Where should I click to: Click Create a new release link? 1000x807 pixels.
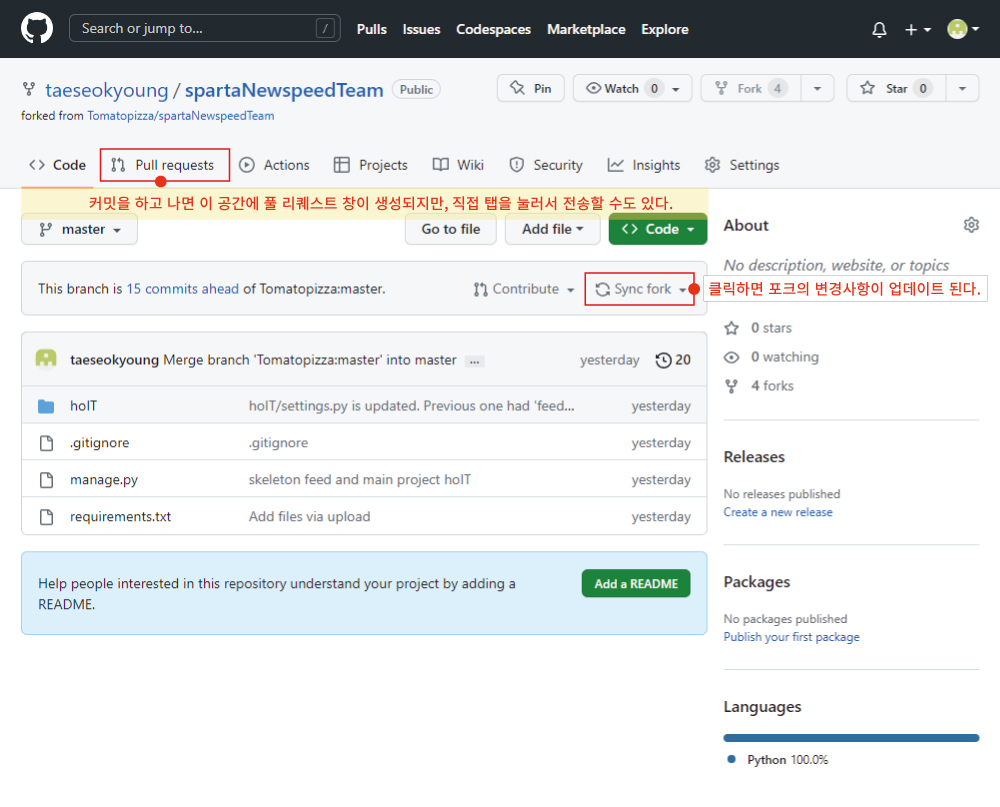778,512
